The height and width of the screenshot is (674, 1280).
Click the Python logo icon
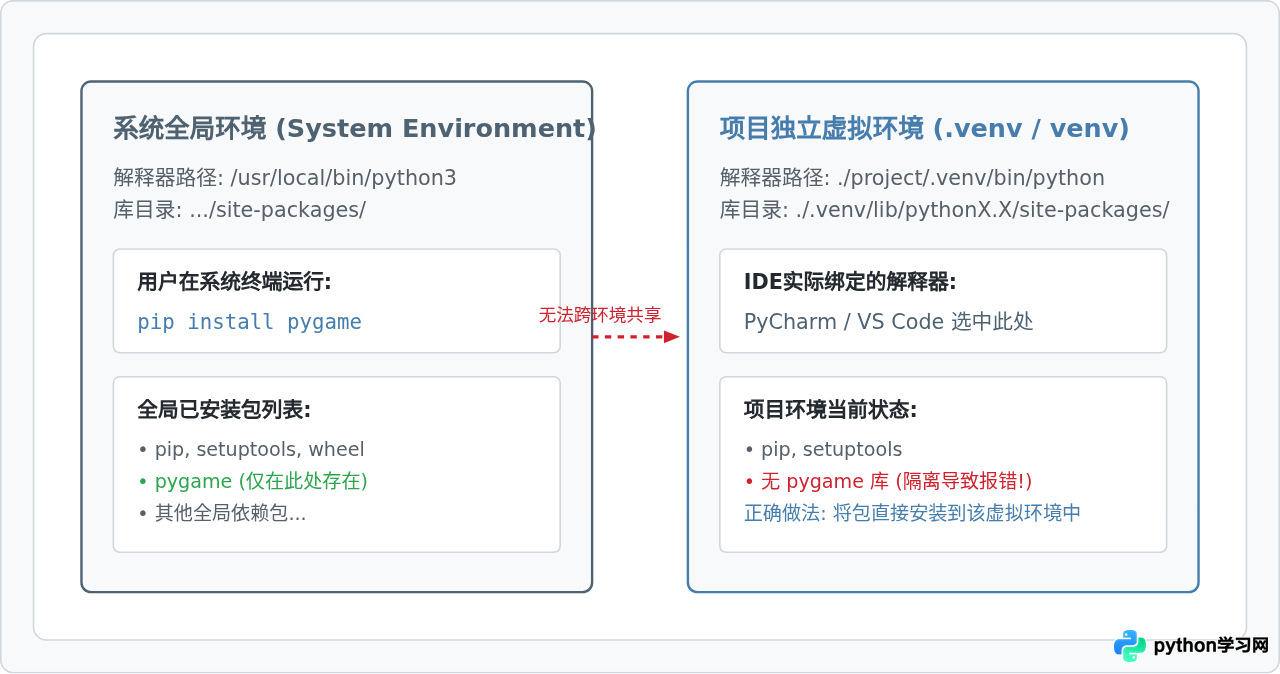pos(1130,646)
